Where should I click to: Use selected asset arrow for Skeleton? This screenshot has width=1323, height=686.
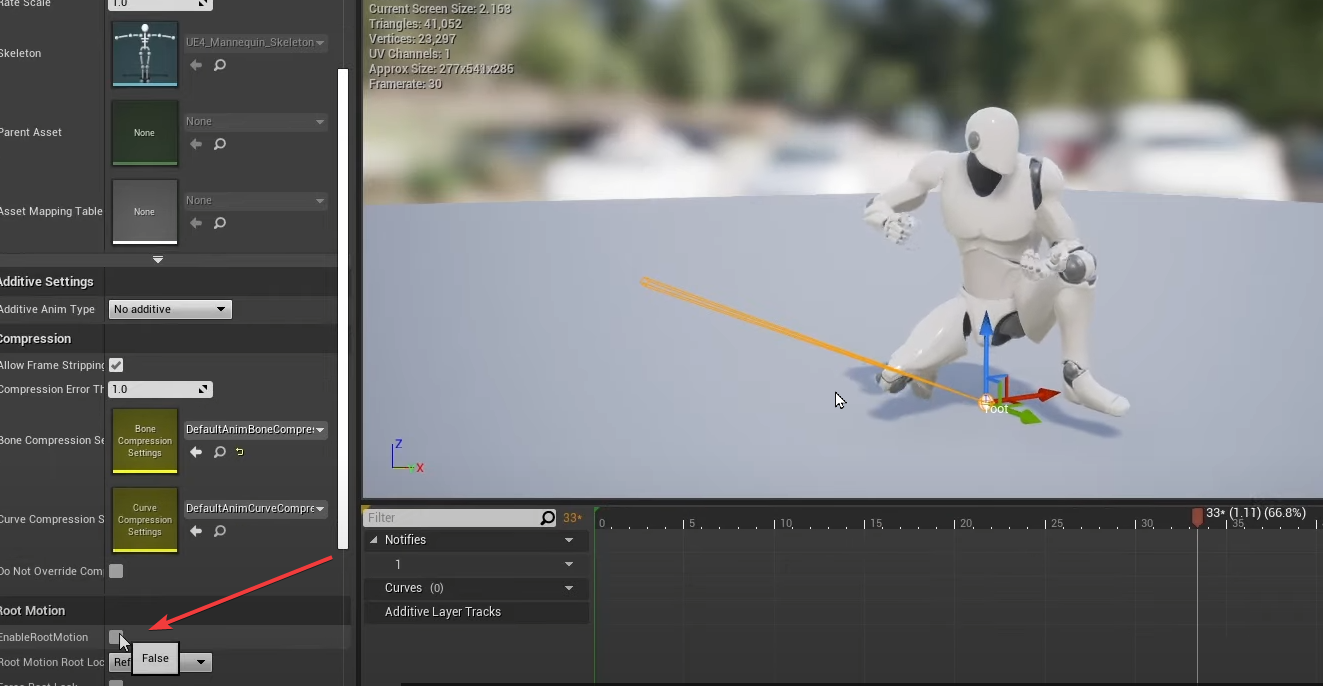pyautogui.click(x=196, y=65)
